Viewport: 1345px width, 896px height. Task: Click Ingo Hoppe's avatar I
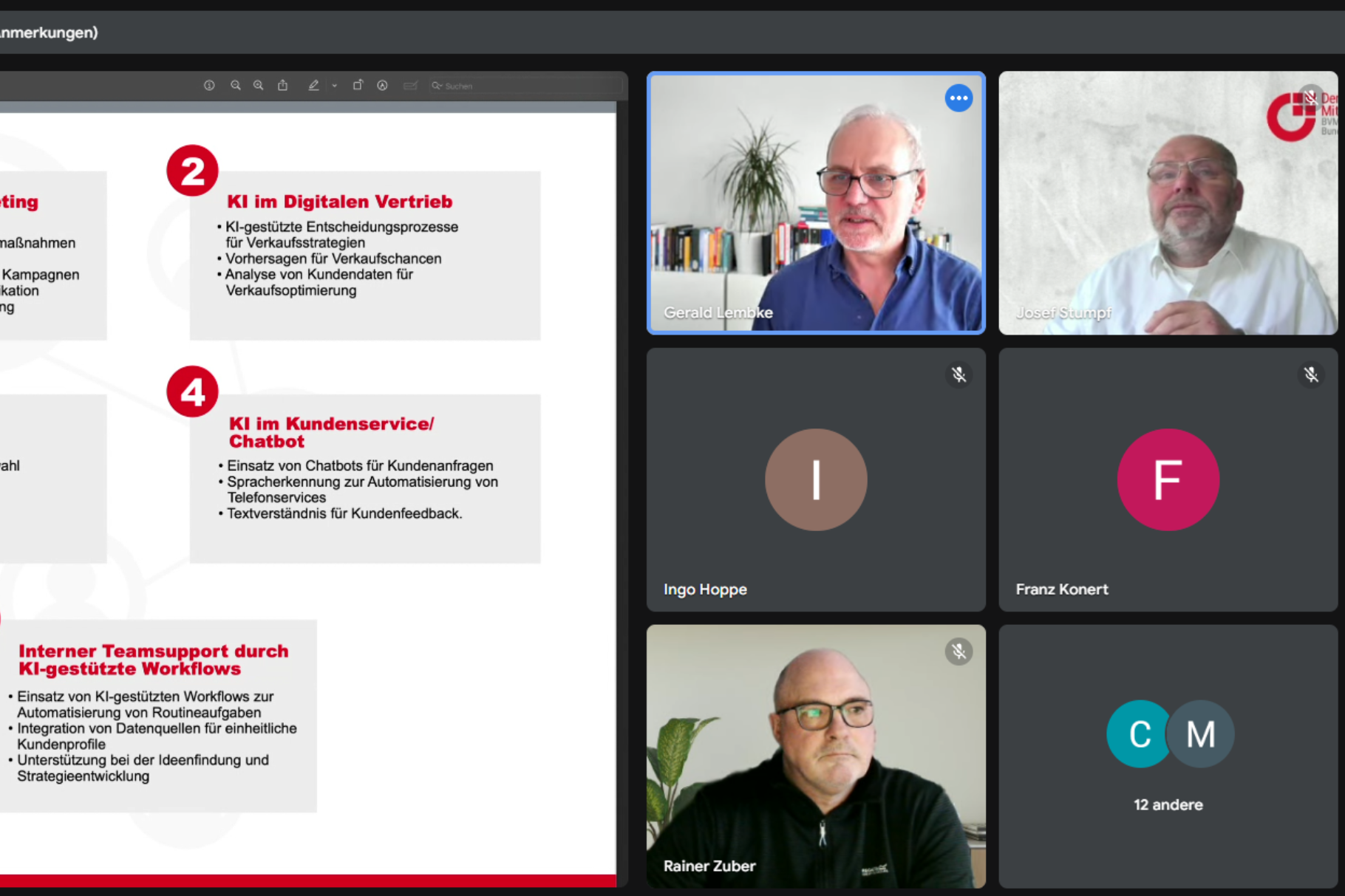pos(816,479)
